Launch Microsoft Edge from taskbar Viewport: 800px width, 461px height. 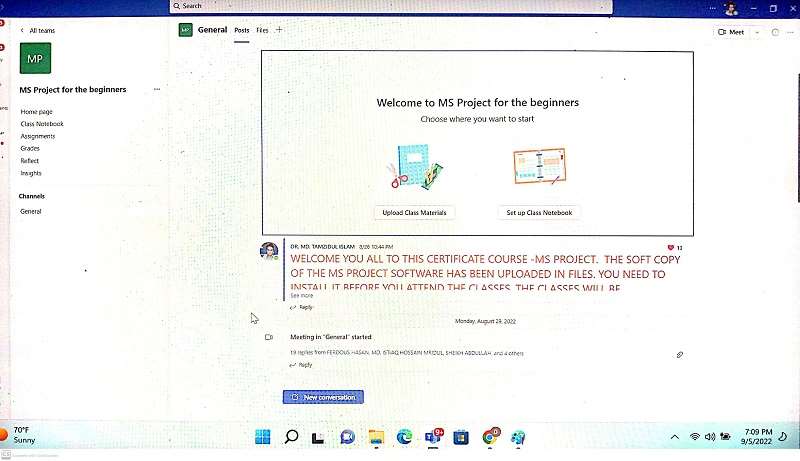pos(405,437)
